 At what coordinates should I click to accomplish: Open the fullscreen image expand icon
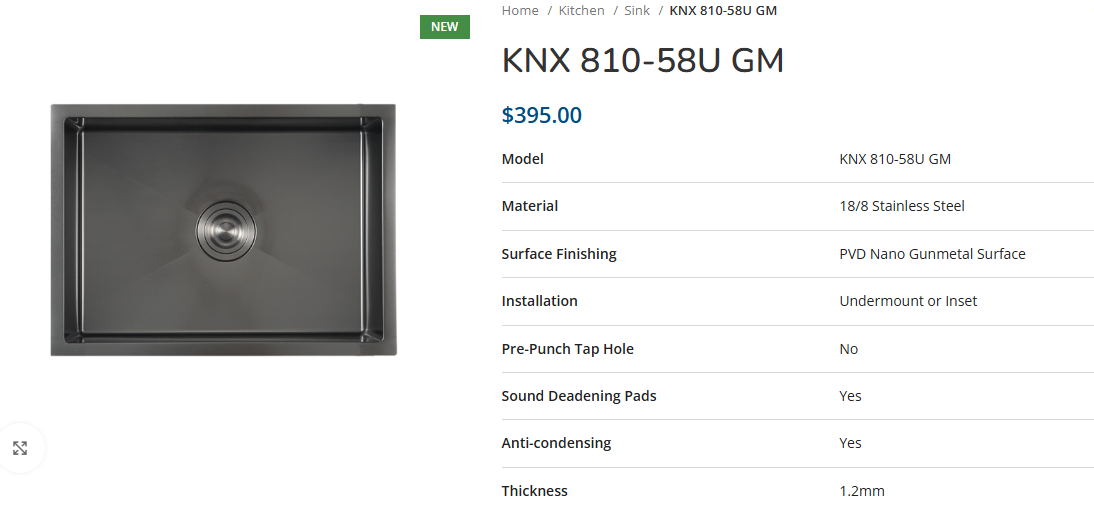(20, 448)
